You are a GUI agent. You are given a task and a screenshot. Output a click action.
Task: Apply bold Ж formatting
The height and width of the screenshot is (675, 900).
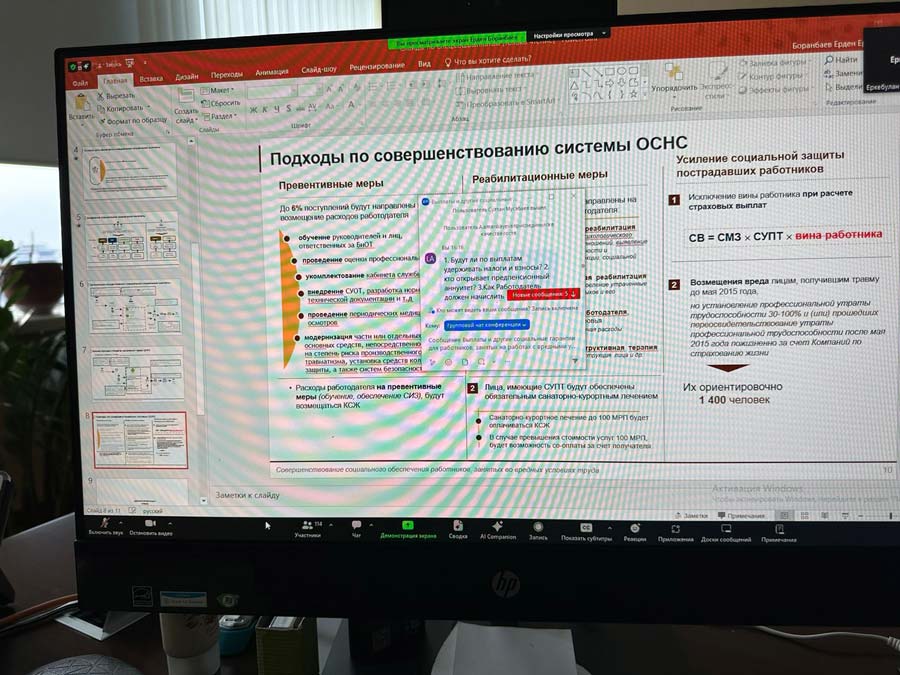(x=254, y=109)
